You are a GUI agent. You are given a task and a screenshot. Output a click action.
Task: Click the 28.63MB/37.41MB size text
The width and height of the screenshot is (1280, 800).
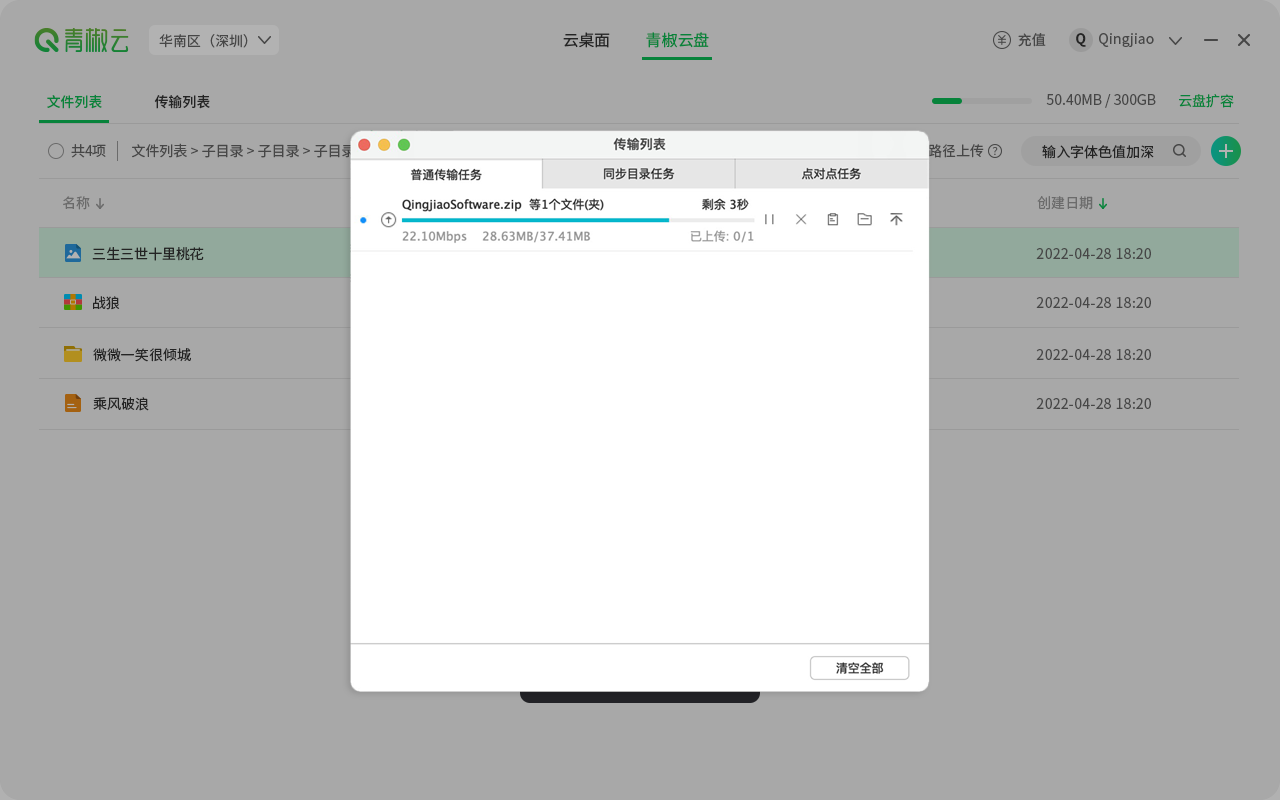[x=536, y=236]
